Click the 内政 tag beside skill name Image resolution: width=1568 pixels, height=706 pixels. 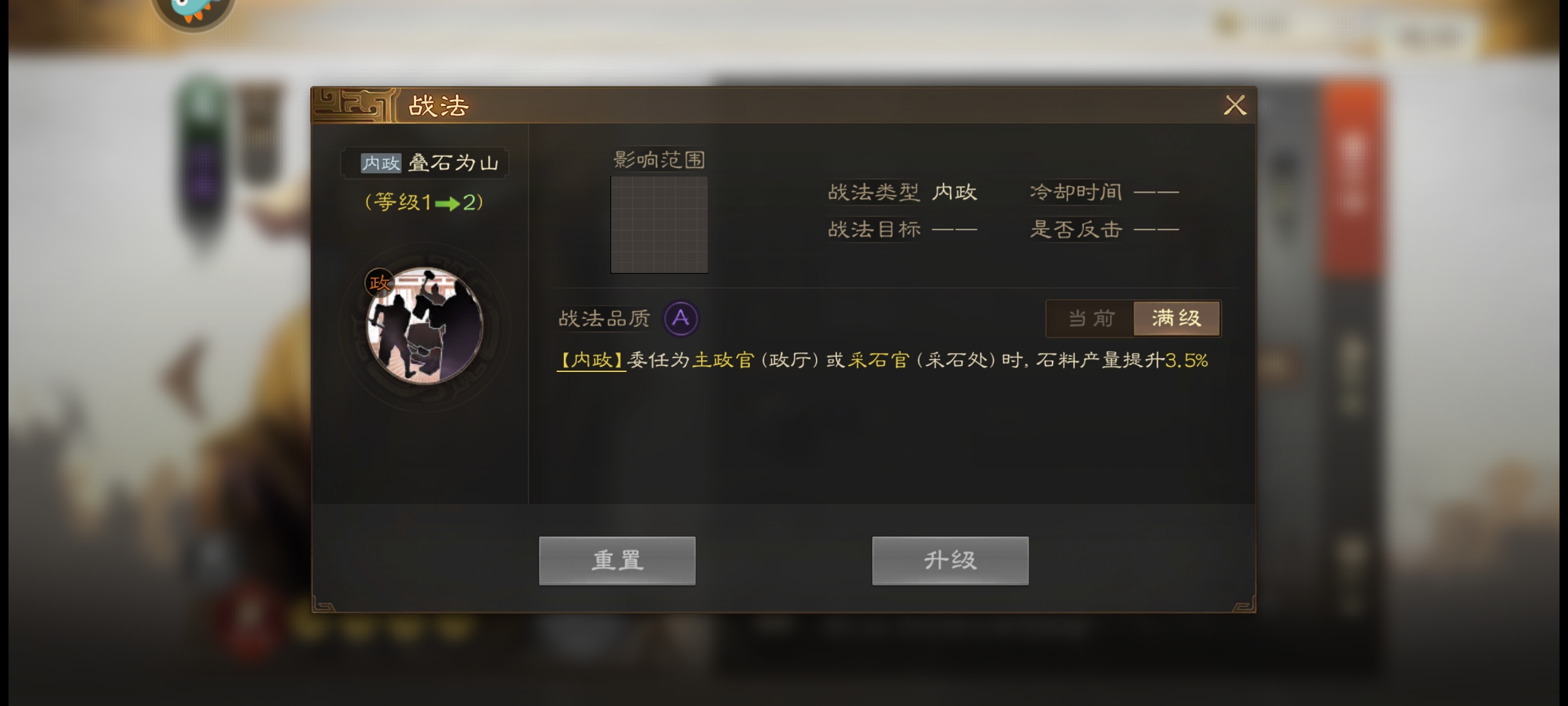click(x=381, y=163)
